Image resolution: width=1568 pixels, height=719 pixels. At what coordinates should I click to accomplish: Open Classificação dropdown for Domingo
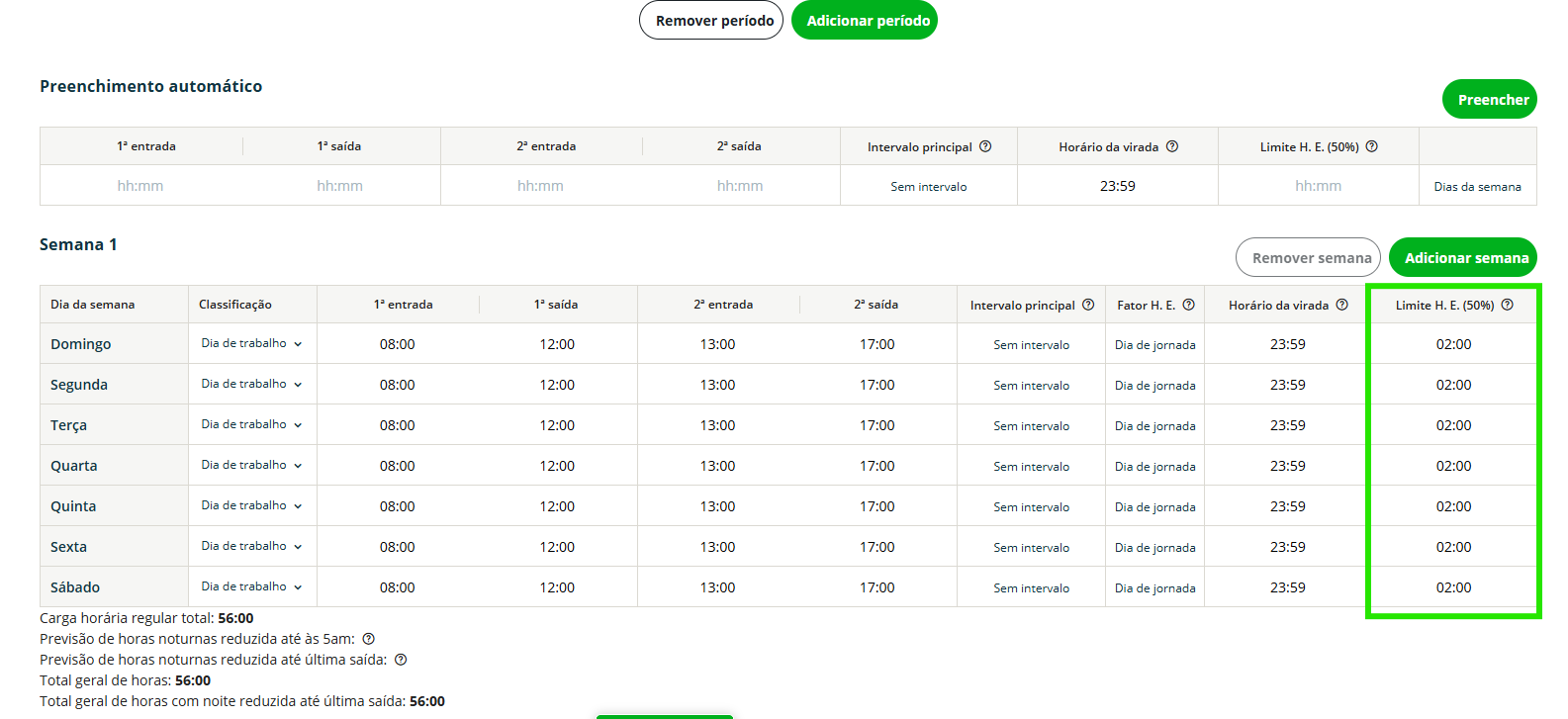[x=251, y=344]
